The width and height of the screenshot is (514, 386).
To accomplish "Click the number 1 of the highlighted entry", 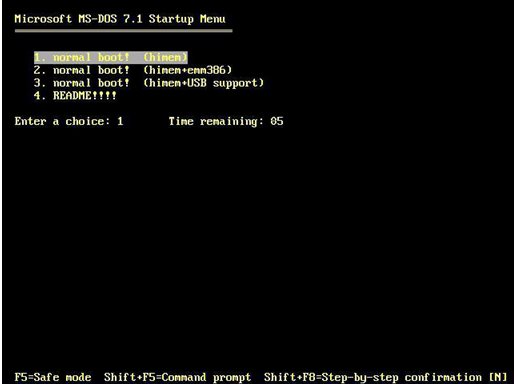I will [x=39, y=57].
